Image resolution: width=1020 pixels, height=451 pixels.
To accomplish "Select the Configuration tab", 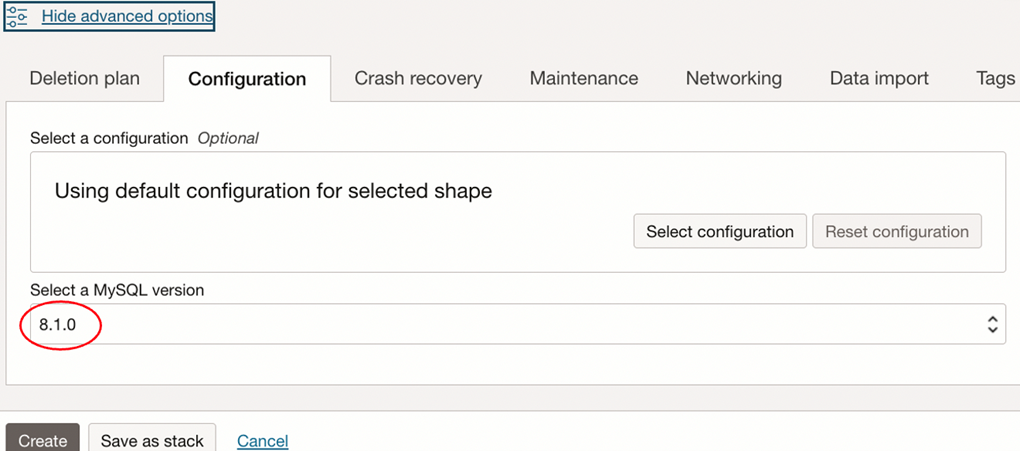I will pos(247,79).
